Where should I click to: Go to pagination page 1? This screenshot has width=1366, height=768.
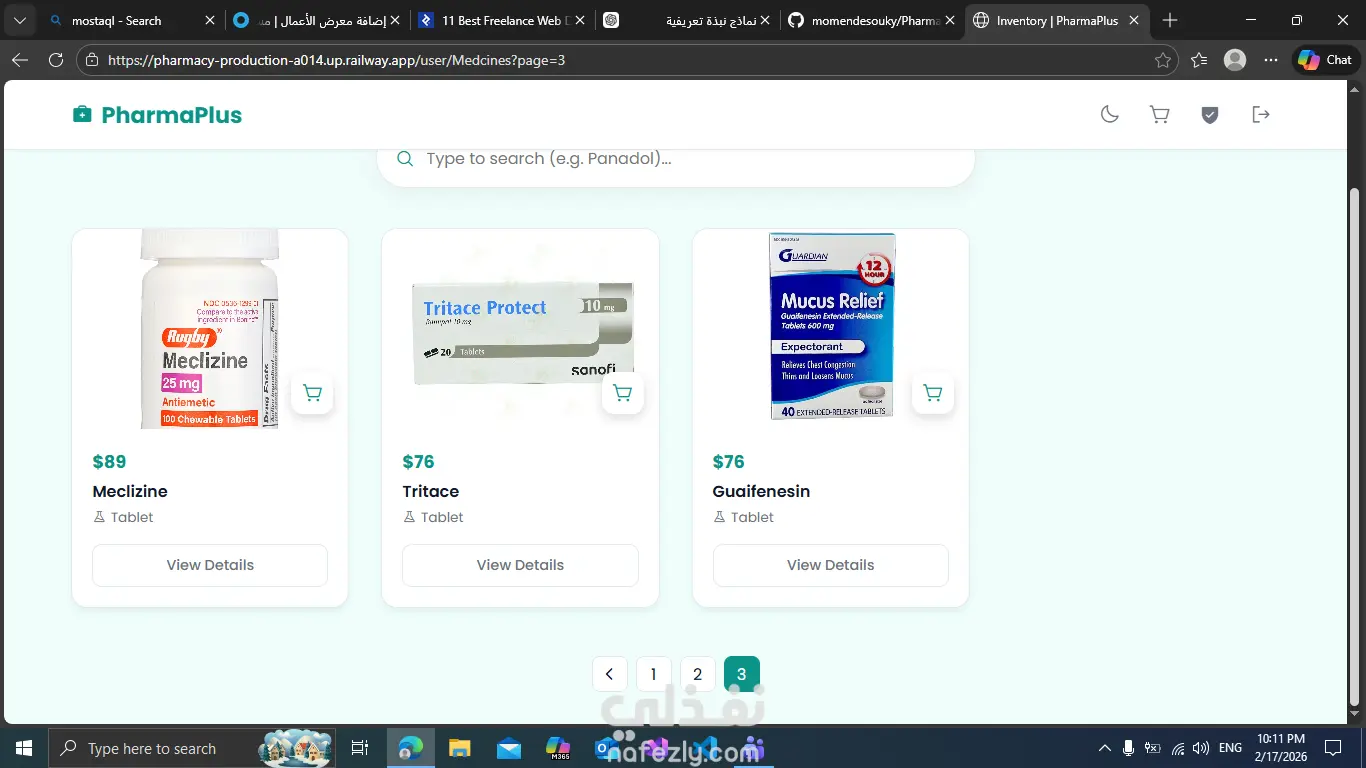pos(653,674)
